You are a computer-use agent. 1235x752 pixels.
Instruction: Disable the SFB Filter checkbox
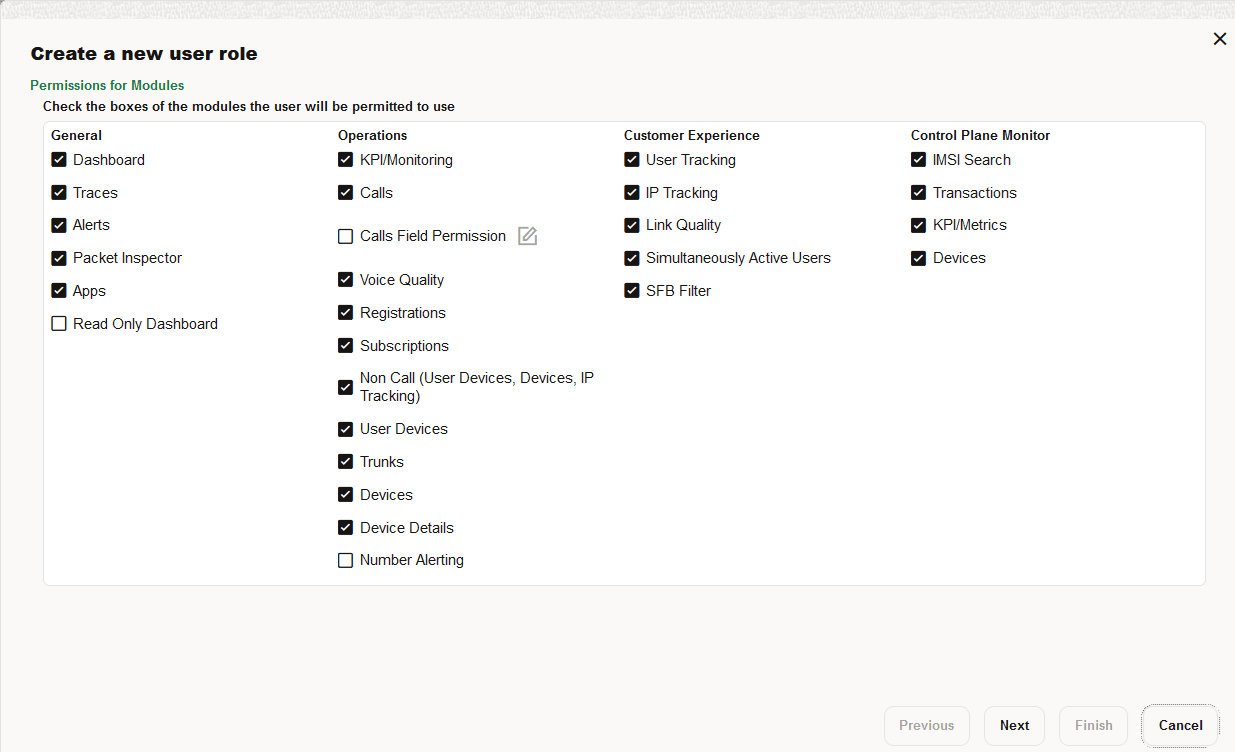pos(631,291)
